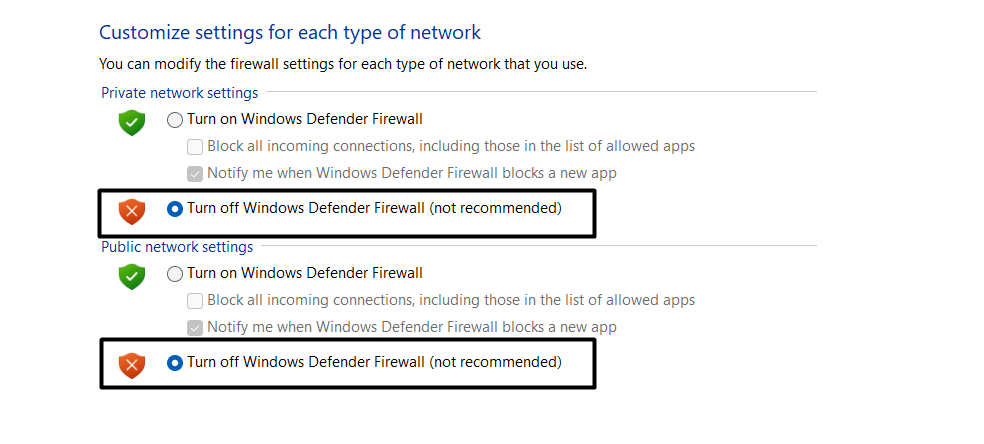Click the green shield icon under Public network settings
Image resolution: width=984 pixels, height=444 pixels.
click(132, 276)
